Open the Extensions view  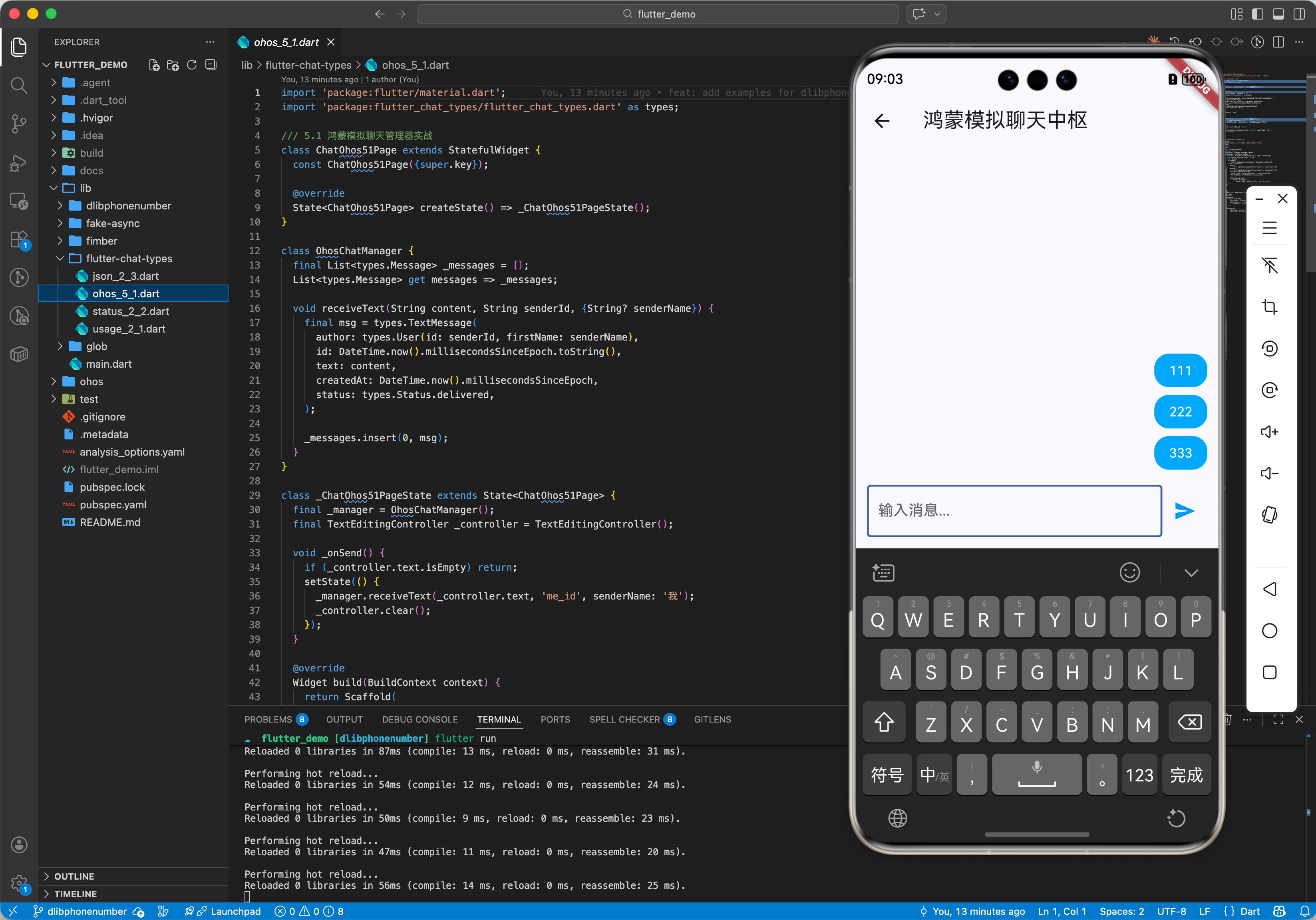pyautogui.click(x=19, y=239)
